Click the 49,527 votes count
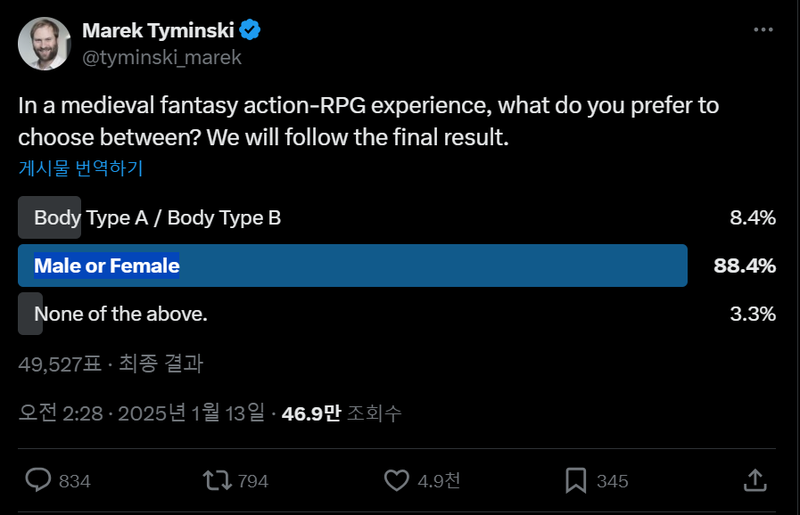 point(60,364)
